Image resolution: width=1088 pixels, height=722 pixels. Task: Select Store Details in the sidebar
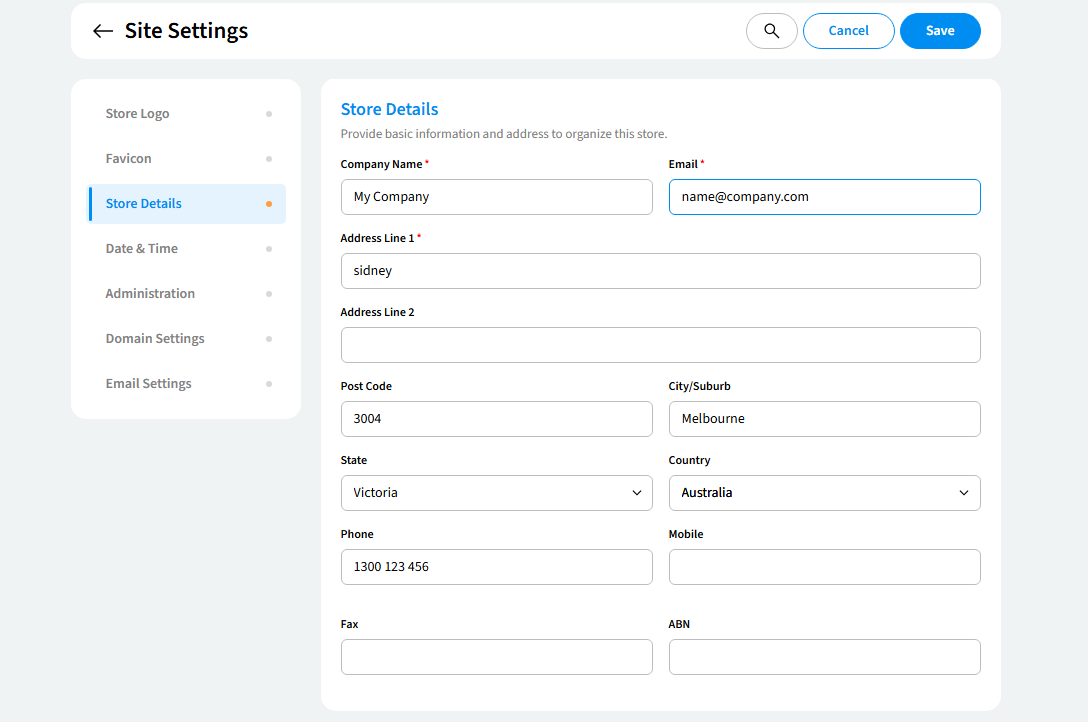144,204
